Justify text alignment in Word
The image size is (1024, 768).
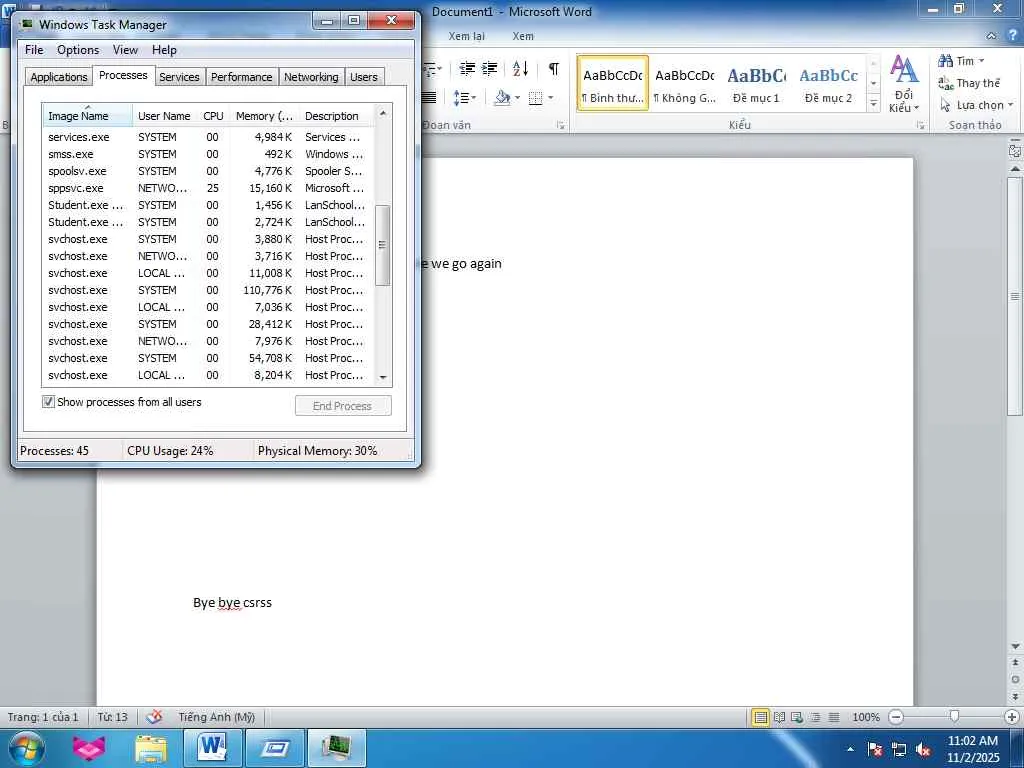pos(429,98)
